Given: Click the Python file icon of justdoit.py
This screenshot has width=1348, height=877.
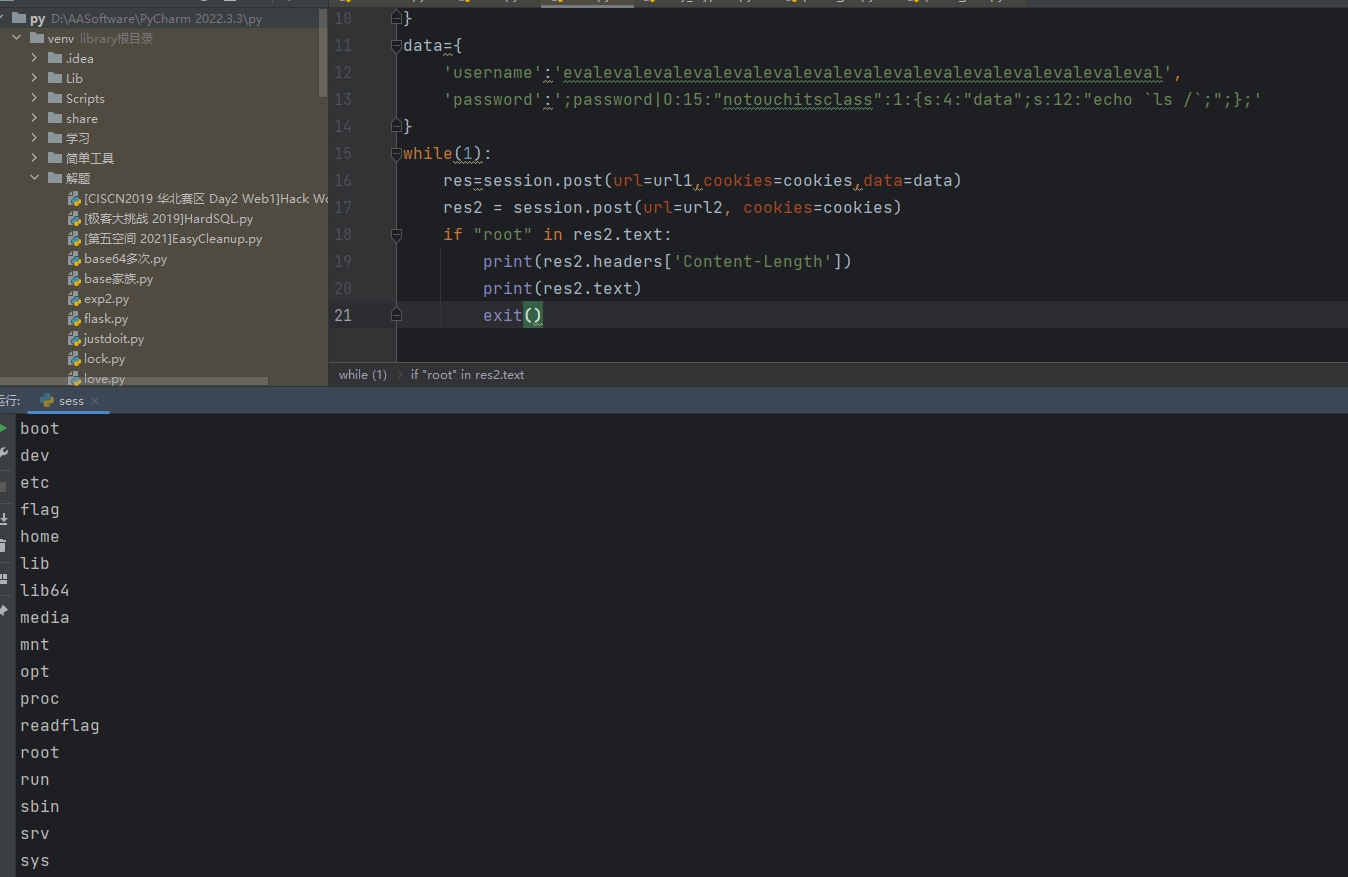Looking at the screenshot, I should coord(74,338).
